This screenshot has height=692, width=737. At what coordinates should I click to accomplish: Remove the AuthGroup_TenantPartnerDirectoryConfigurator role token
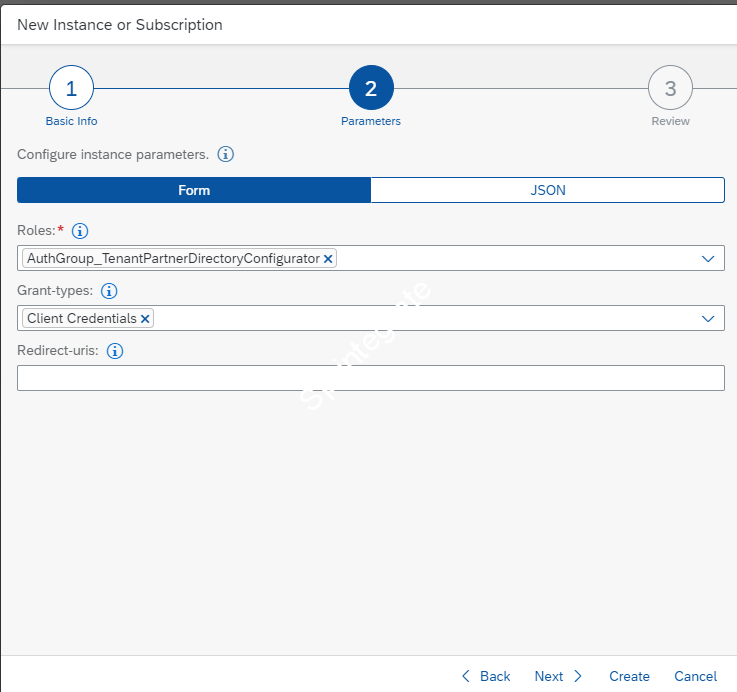pyautogui.click(x=328, y=259)
